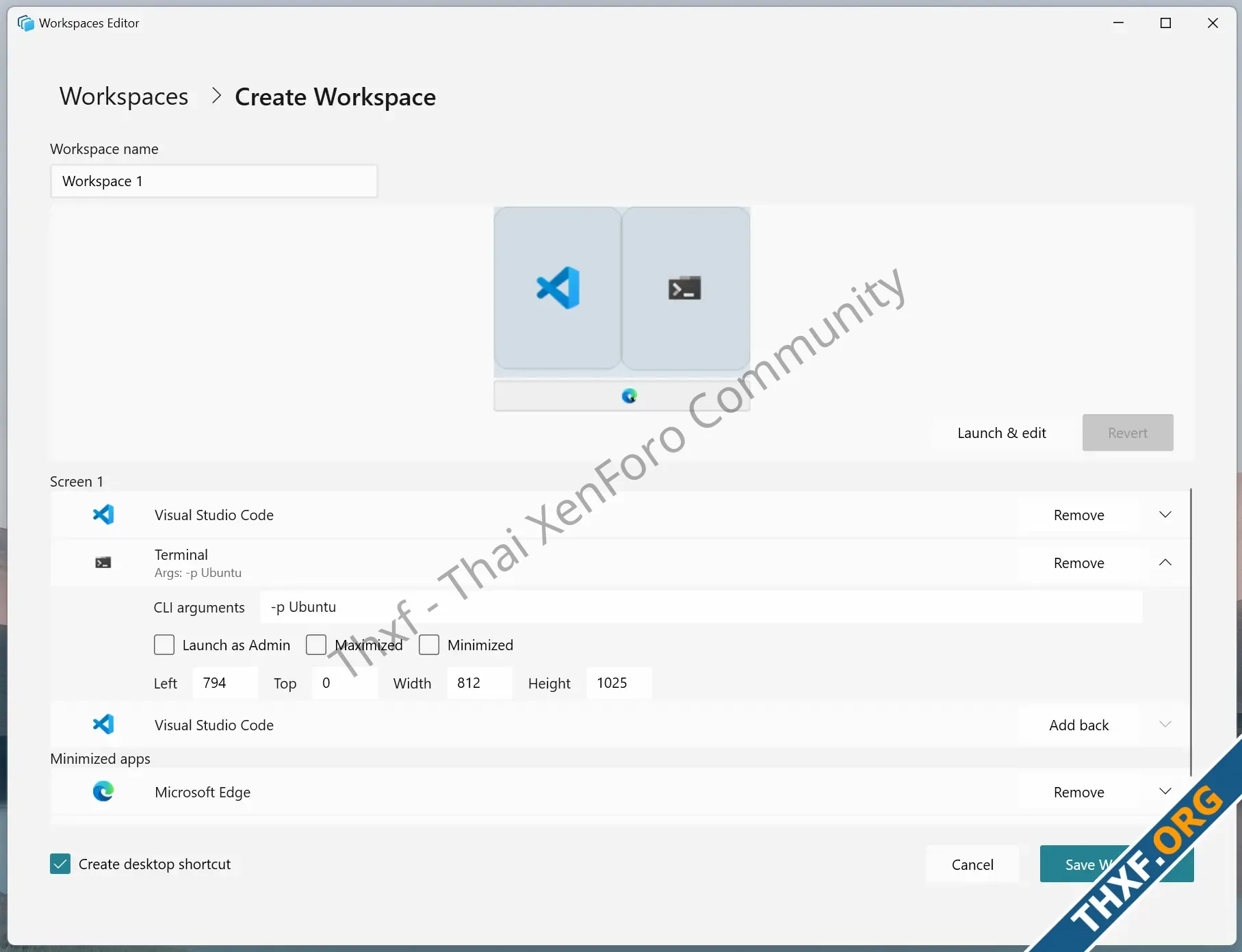Check the Minimized option for Terminal
1242x952 pixels.
pyautogui.click(x=429, y=645)
